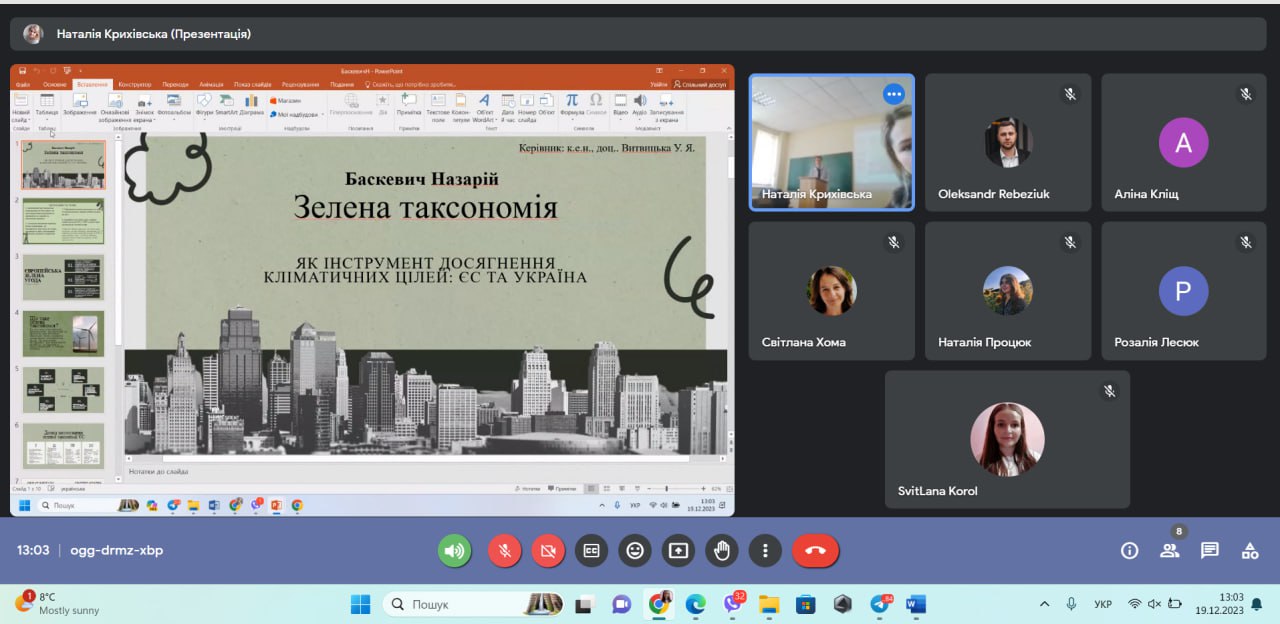This screenshot has width=1280, height=624.
Task: Open the Windows Start menu
Action: 360,604
